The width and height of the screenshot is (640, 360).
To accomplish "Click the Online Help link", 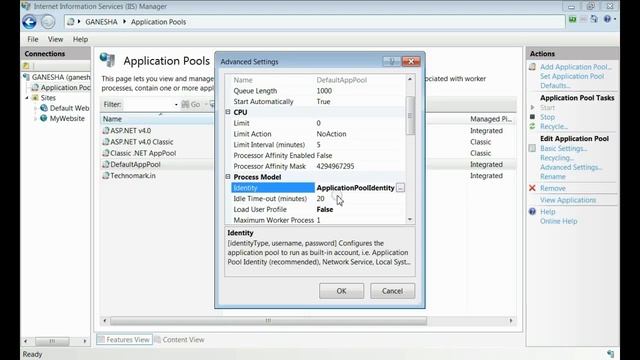I will point(558,221).
